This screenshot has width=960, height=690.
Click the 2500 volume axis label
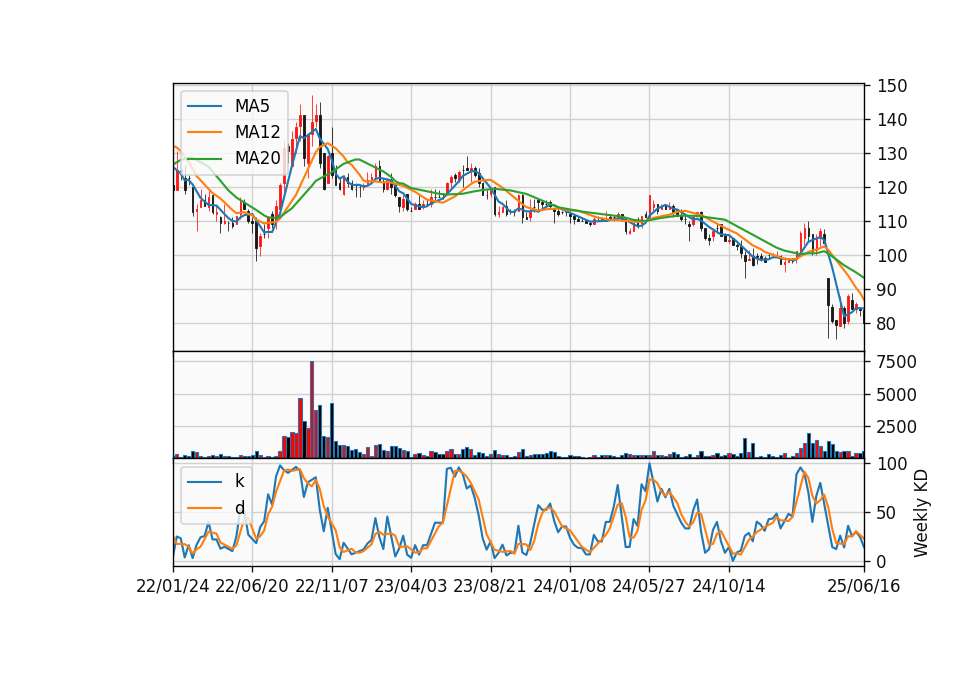[x=897, y=427]
